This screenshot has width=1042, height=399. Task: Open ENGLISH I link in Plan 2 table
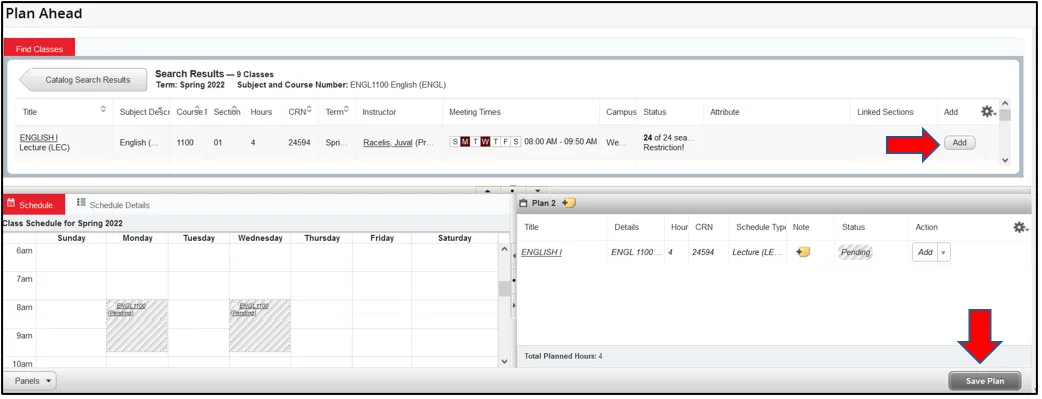(x=542, y=252)
